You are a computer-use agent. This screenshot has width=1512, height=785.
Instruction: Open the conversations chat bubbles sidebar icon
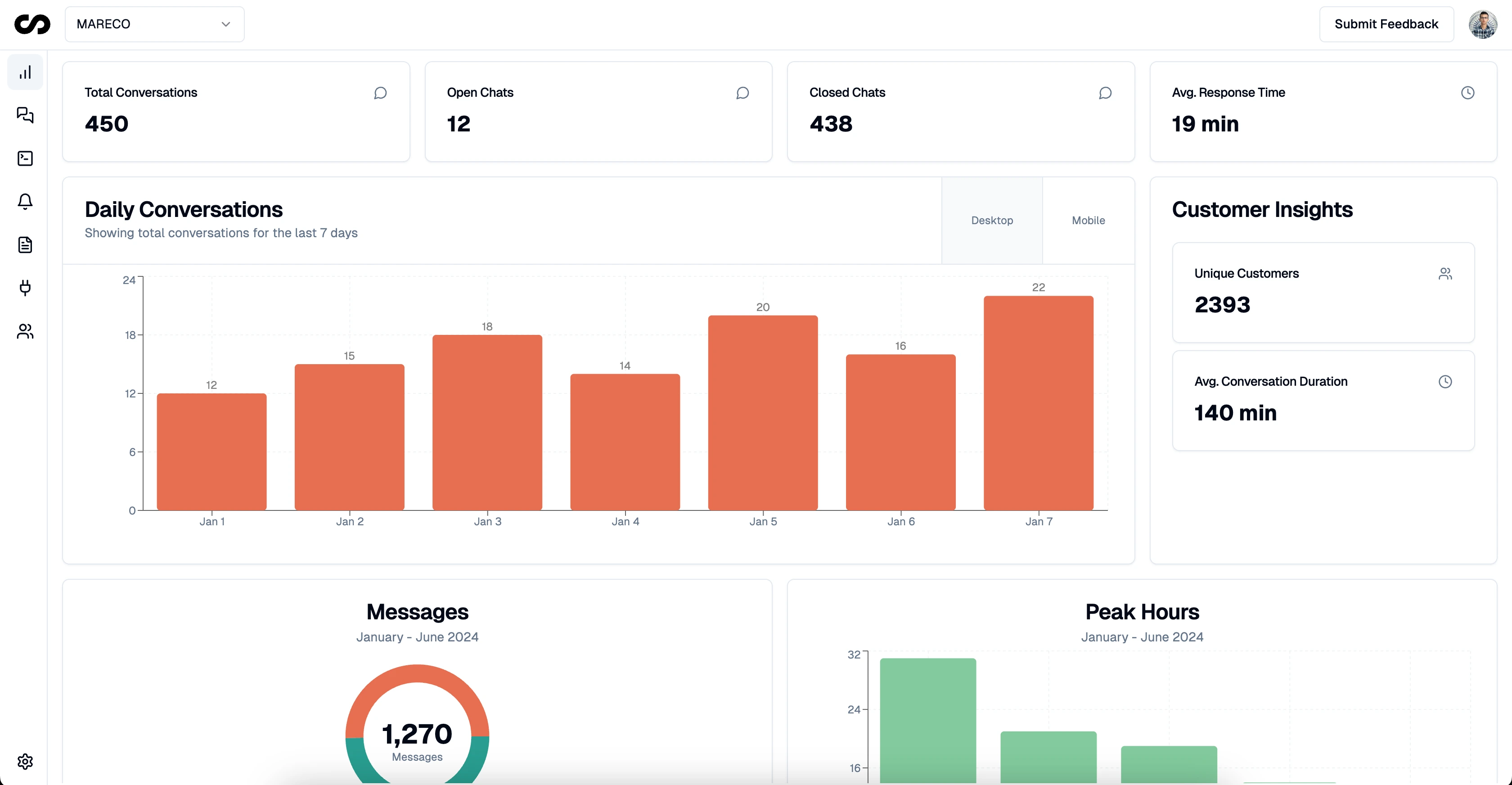click(25, 115)
